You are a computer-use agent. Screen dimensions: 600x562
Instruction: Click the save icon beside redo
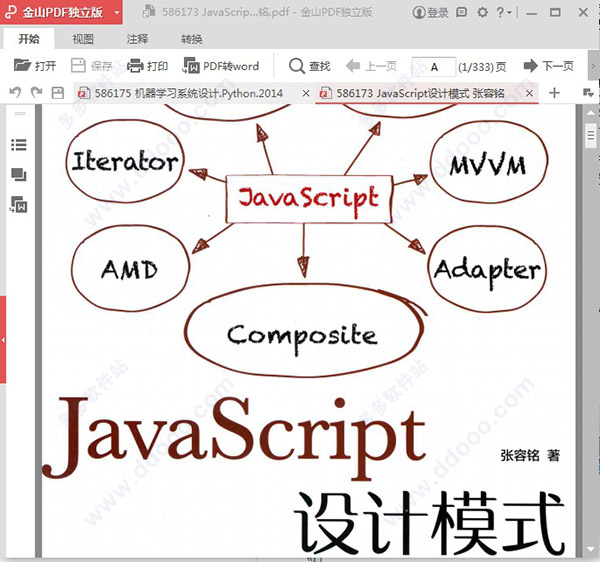[57, 93]
